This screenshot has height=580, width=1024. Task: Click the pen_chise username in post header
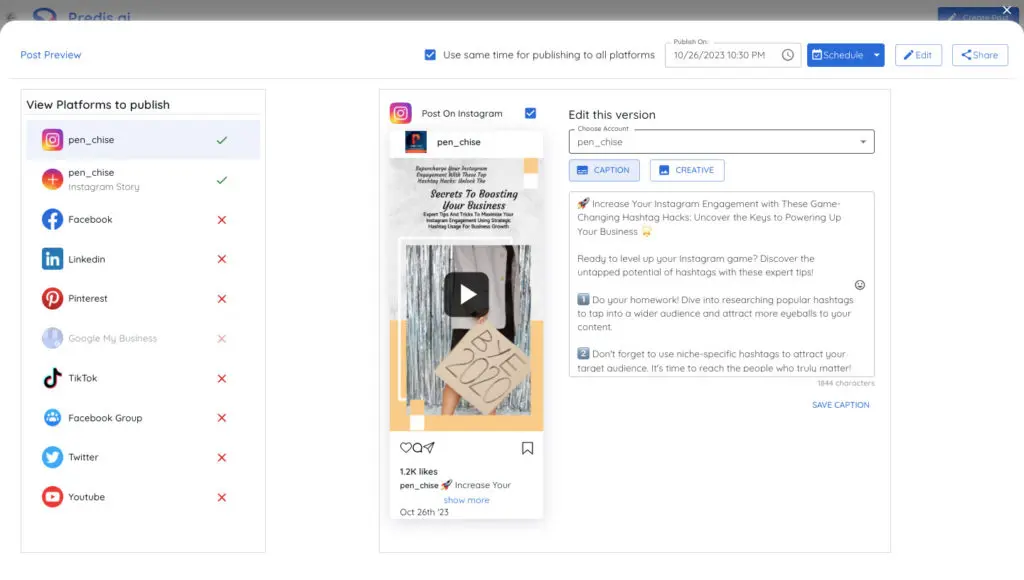tap(458, 142)
